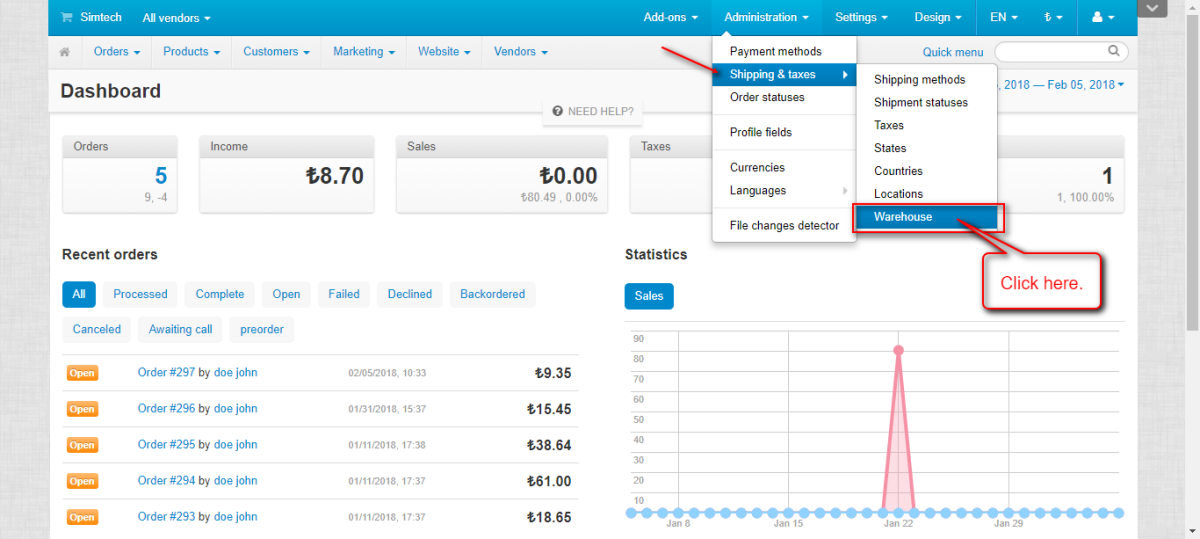
Task: Expand the Vendors navigation menu
Action: point(521,51)
